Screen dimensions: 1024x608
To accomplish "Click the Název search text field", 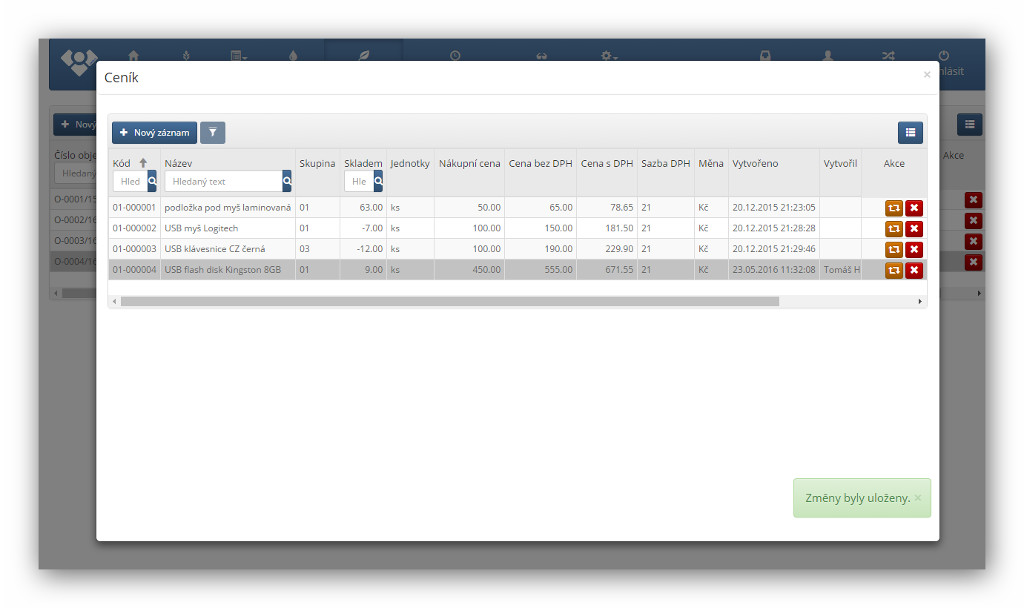I will click(x=223, y=181).
